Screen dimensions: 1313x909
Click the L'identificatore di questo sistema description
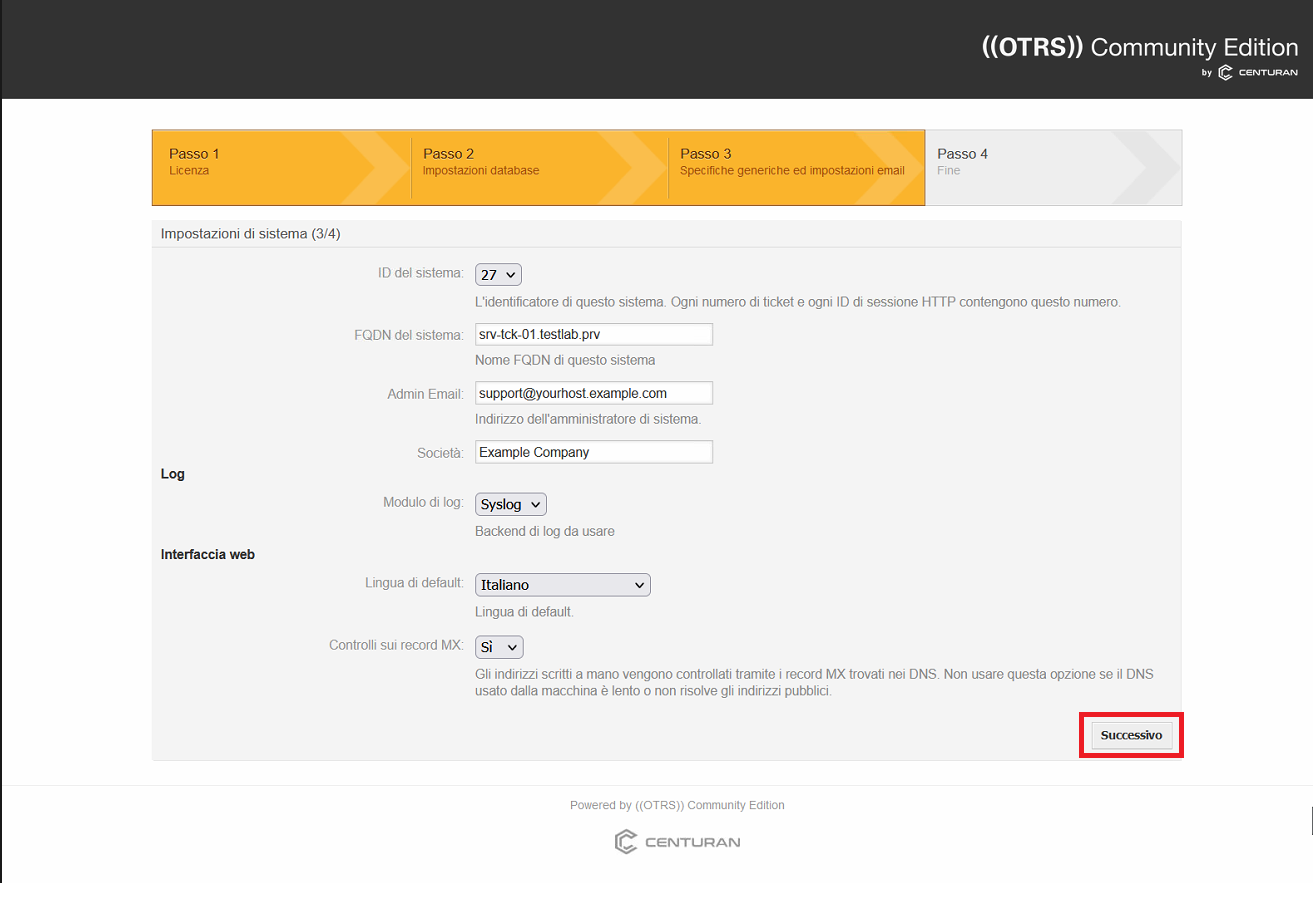798,301
